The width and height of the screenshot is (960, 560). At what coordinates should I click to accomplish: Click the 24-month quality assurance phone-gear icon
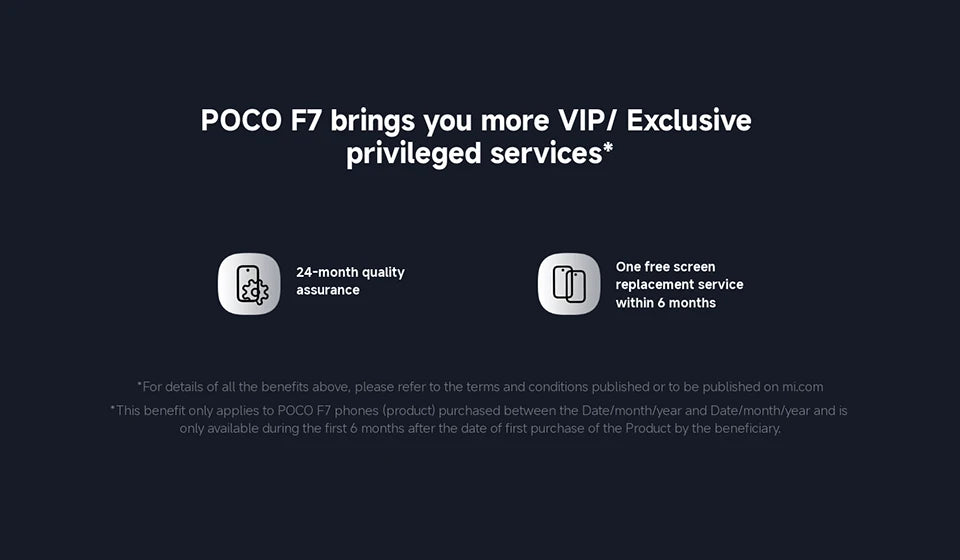[249, 284]
